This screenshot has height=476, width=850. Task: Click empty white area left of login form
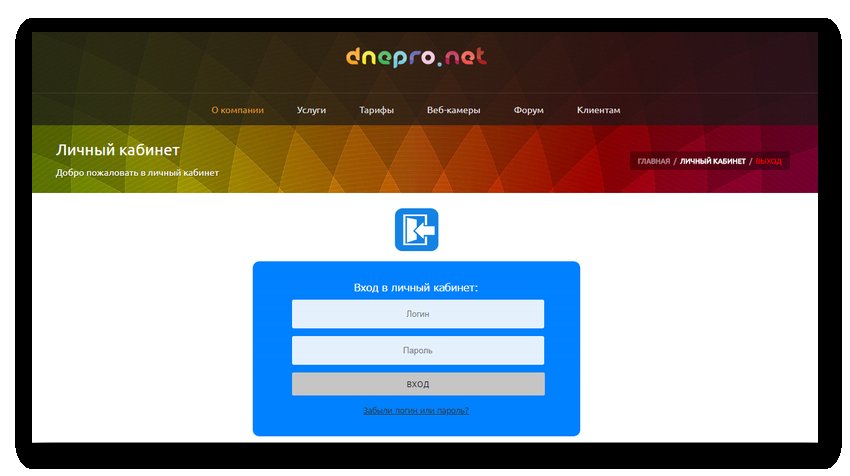point(140,330)
